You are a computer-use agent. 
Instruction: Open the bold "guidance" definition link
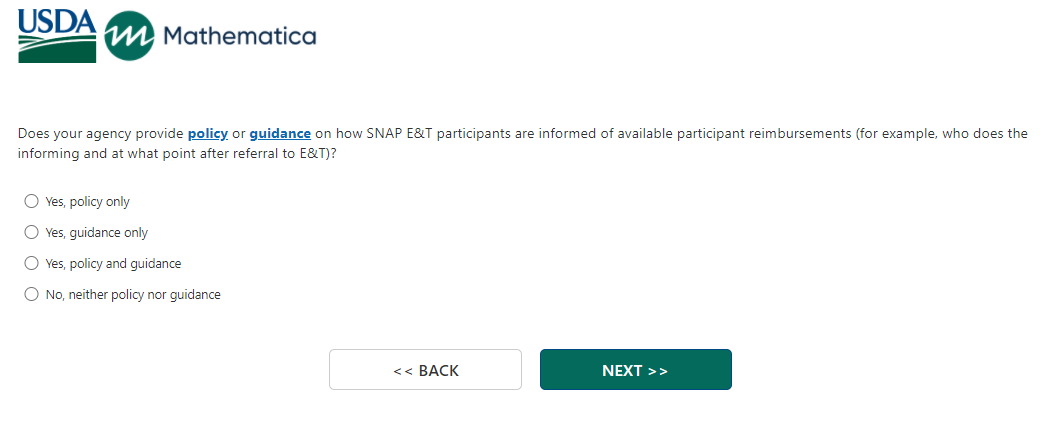click(x=280, y=134)
